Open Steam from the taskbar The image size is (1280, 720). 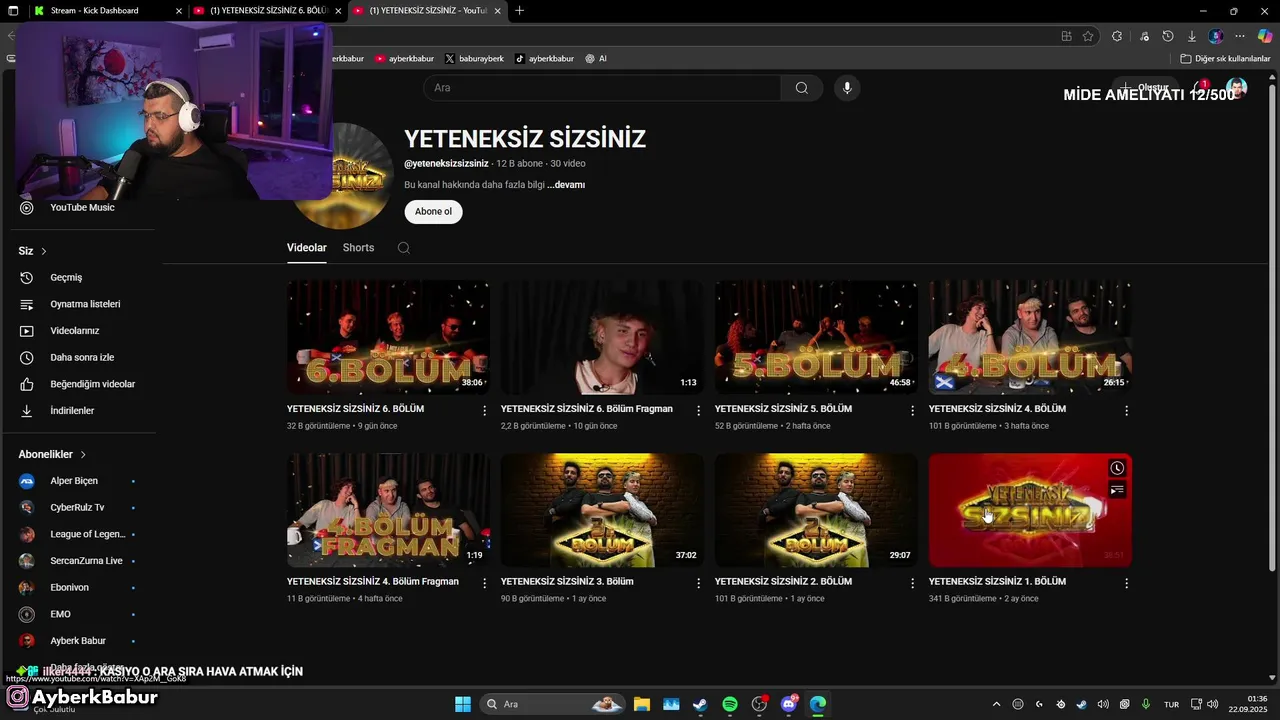(x=700, y=704)
